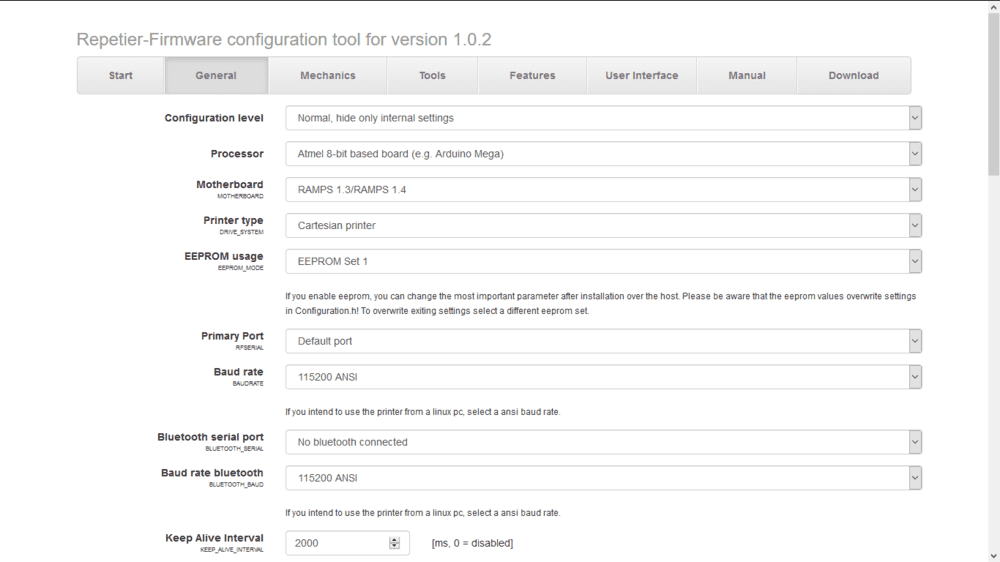The image size is (1000, 562).
Task: Expand the Baud rate dropdown
Action: click(x=603, y=377)
